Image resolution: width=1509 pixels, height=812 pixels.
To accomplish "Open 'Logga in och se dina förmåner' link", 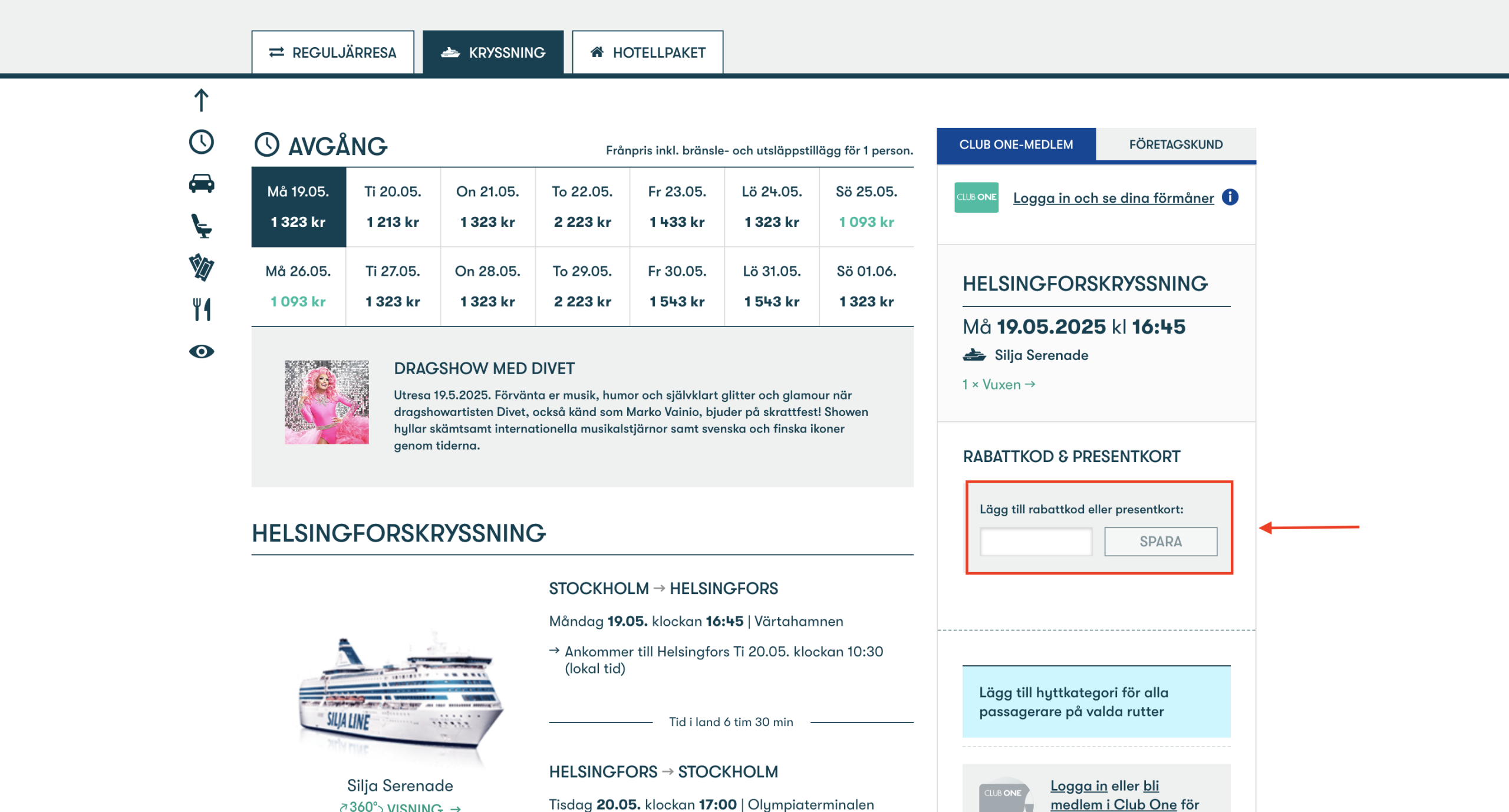I will 1113,198.
